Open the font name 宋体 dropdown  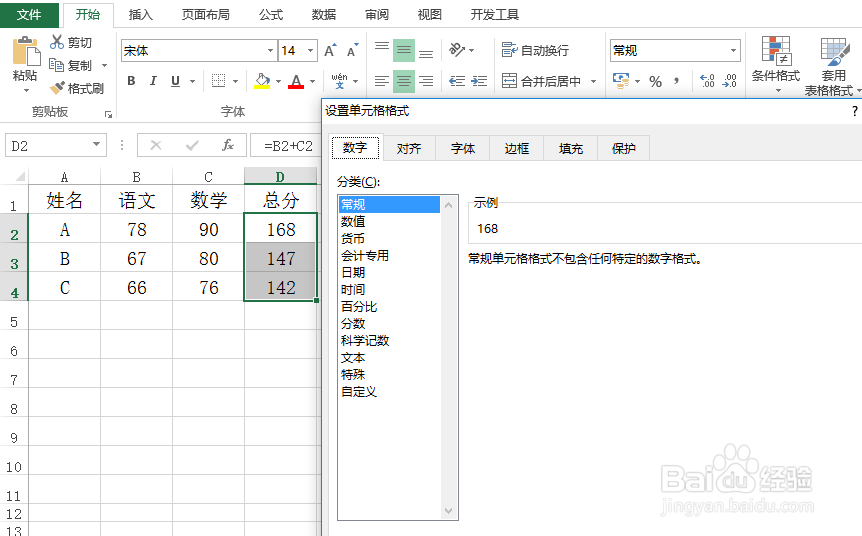270,51
